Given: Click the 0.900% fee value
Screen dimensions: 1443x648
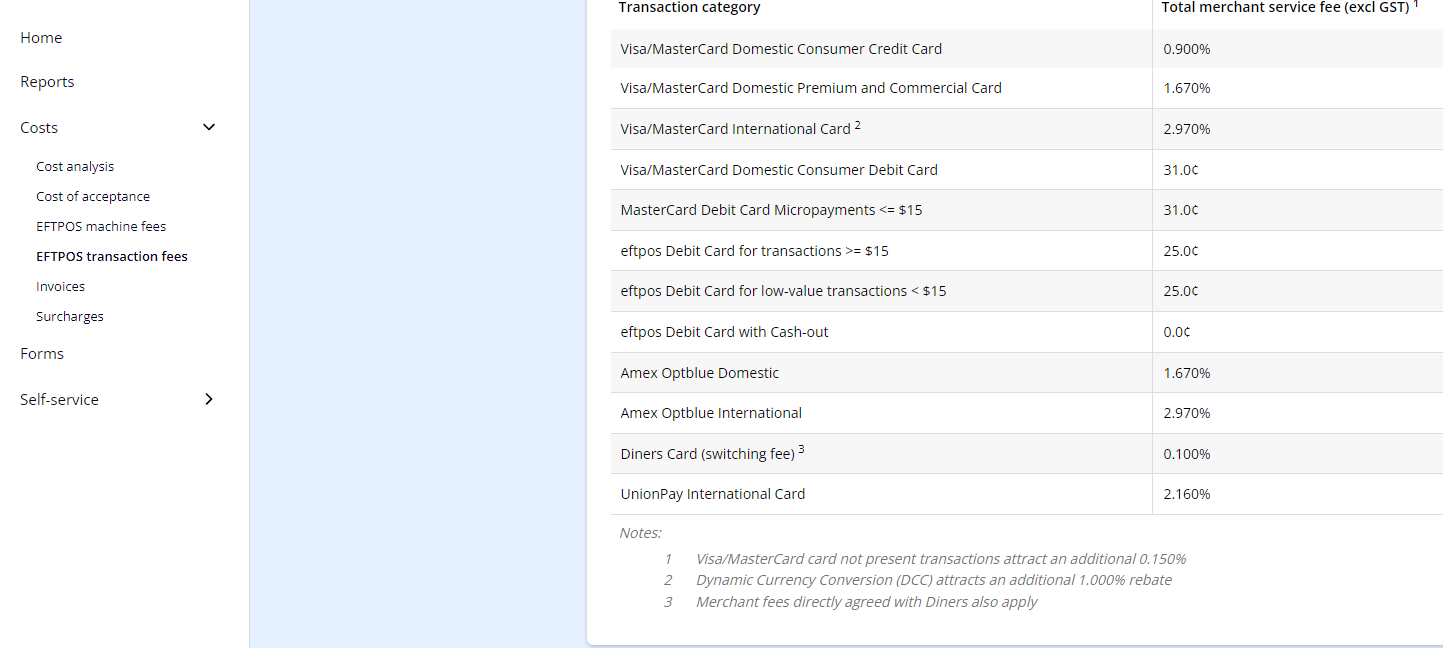Looking at the screenshot, I should click(1187, 49).
